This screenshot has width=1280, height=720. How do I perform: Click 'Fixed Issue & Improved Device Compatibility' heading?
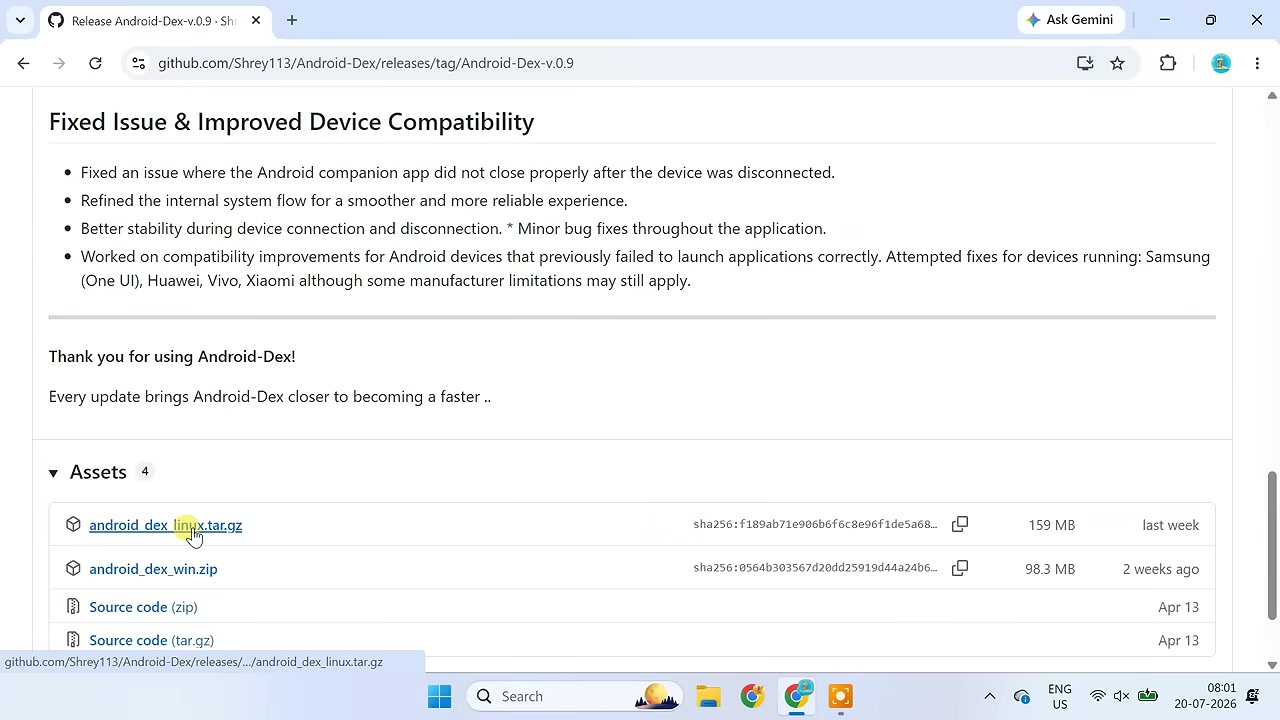click(291, 122)
